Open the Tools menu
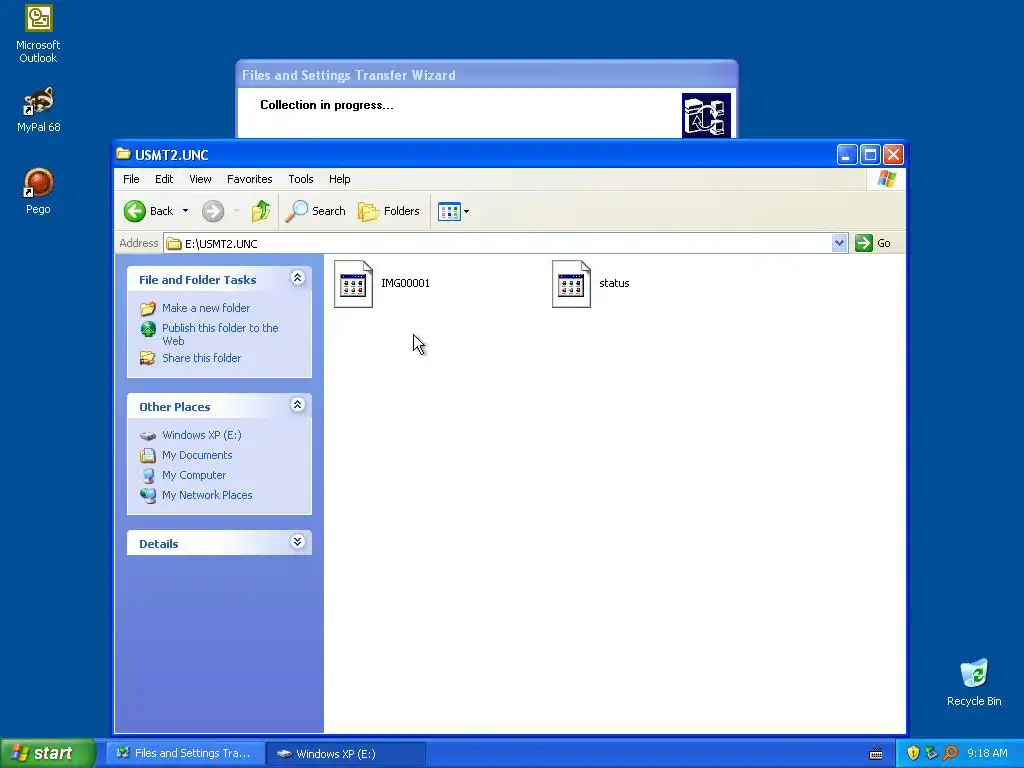This screenshot has height=768, width=1024. pyautogui.click(x=300, y=179)
